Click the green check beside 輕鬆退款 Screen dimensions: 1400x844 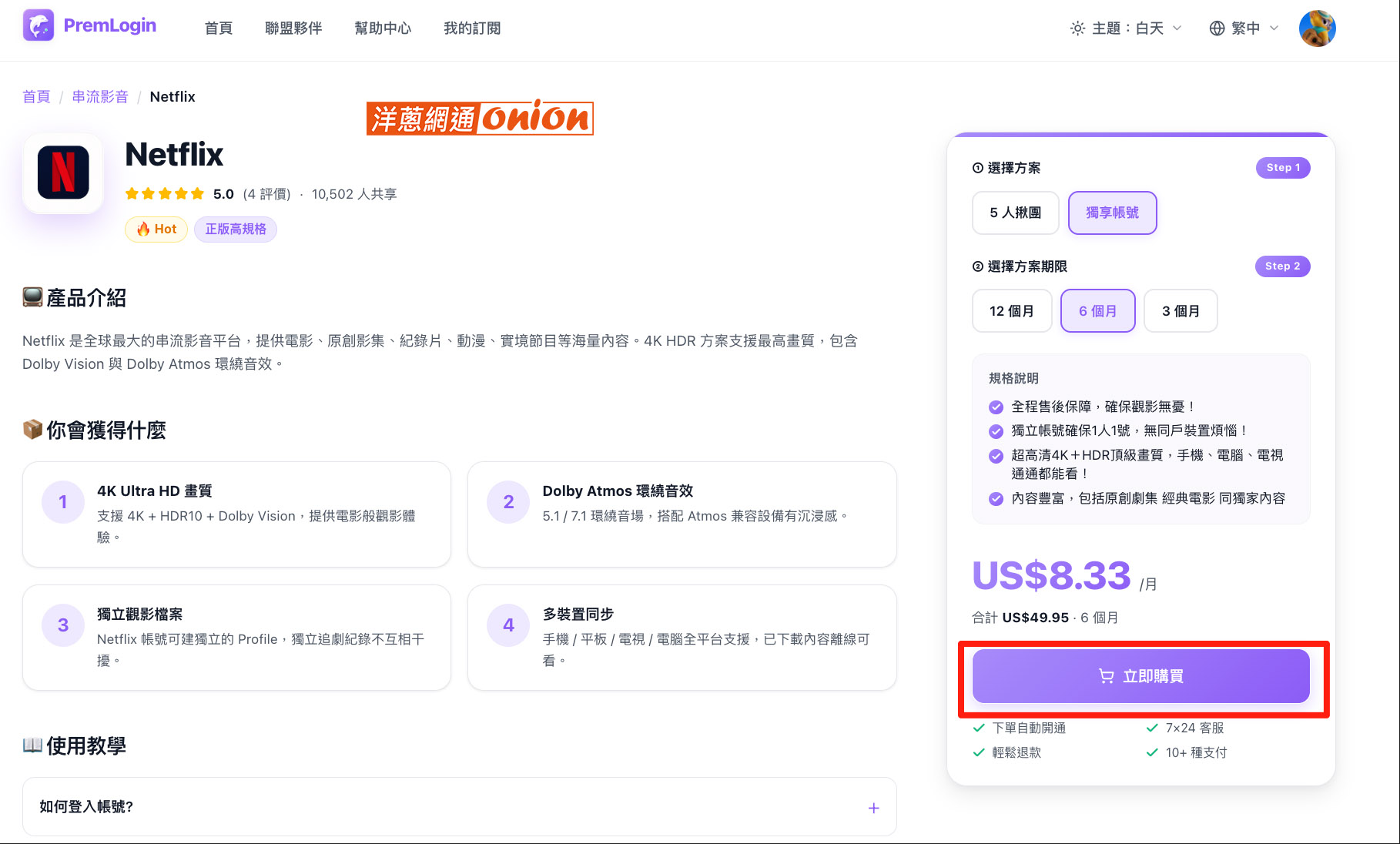tap(979, 752)
